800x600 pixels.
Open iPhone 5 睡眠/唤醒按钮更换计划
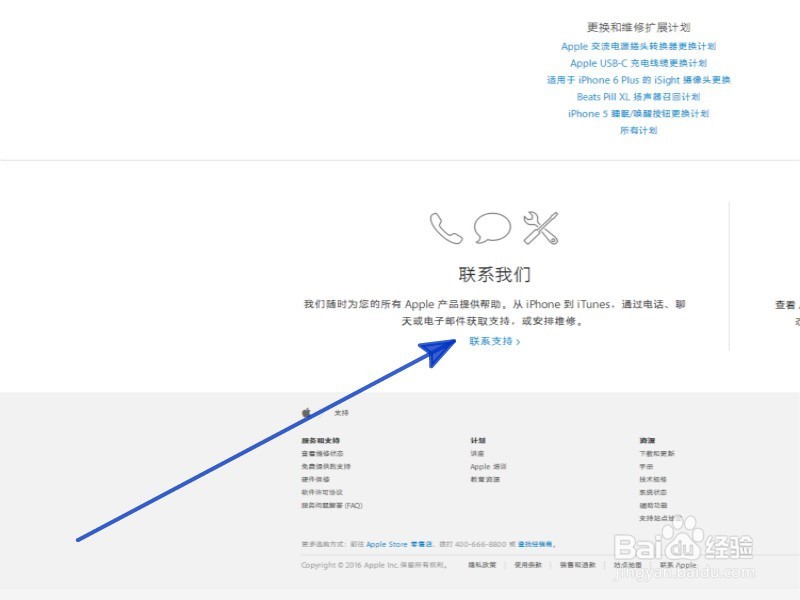[637, 113]
